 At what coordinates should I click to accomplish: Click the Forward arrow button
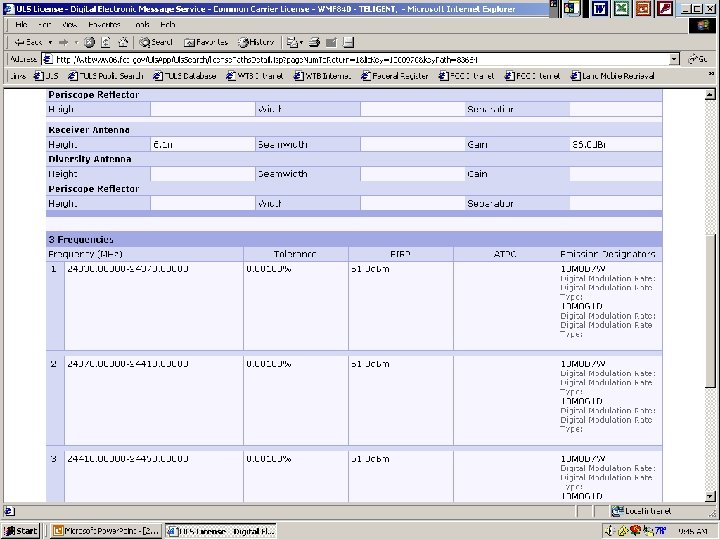pyautogui.click(x=63, y=42)
